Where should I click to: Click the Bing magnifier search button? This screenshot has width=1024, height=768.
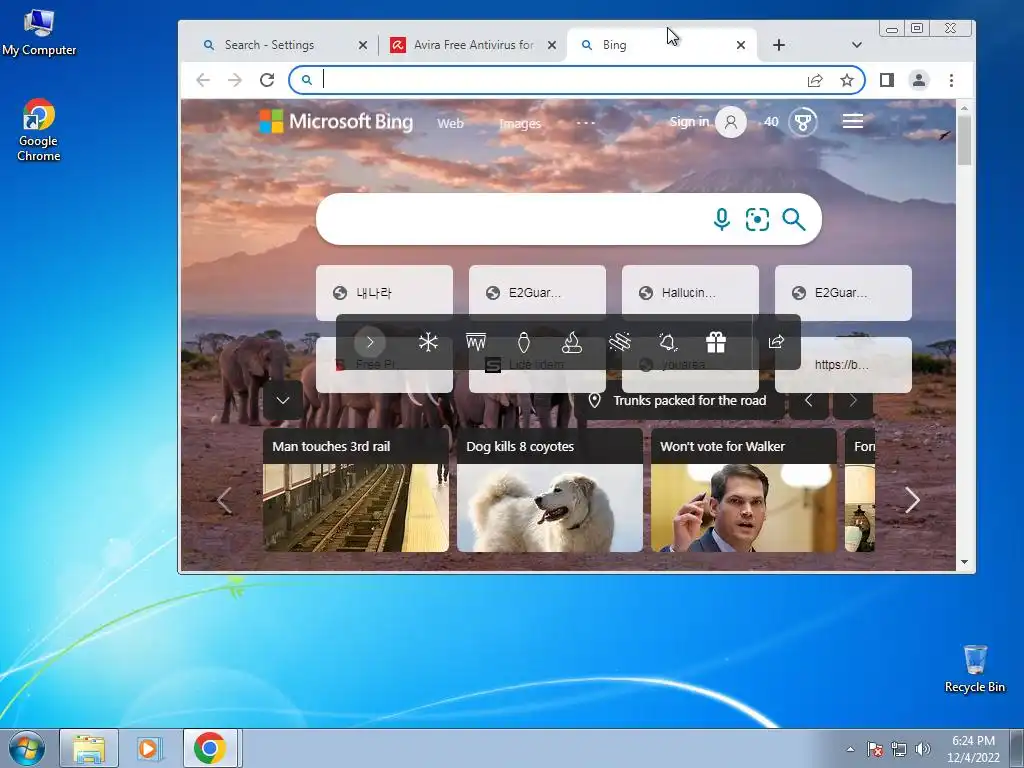[x=793, y=219]
